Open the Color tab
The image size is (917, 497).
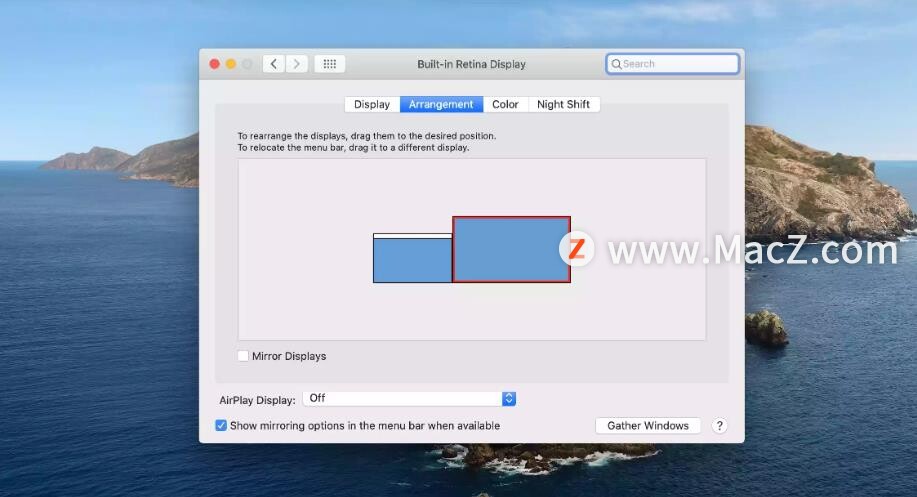click(505, 104)
